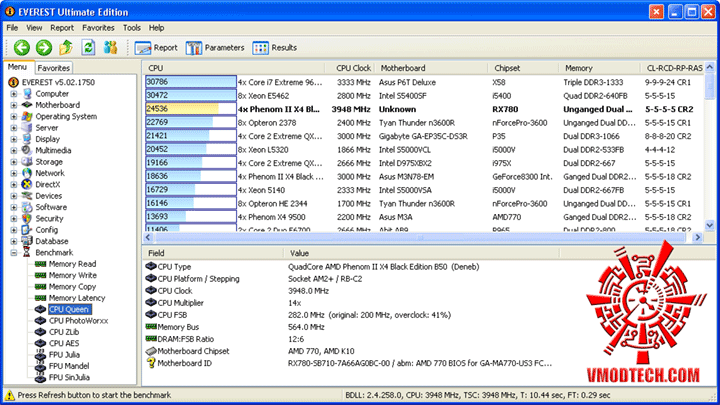Expand the Storage tree node

14,162
